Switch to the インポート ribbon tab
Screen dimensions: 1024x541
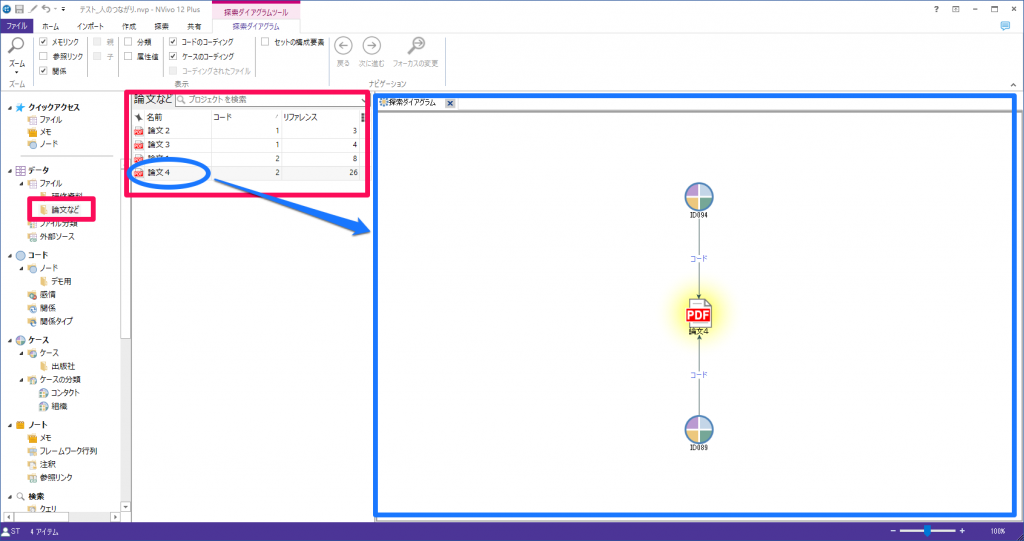[x=90, y=25]
